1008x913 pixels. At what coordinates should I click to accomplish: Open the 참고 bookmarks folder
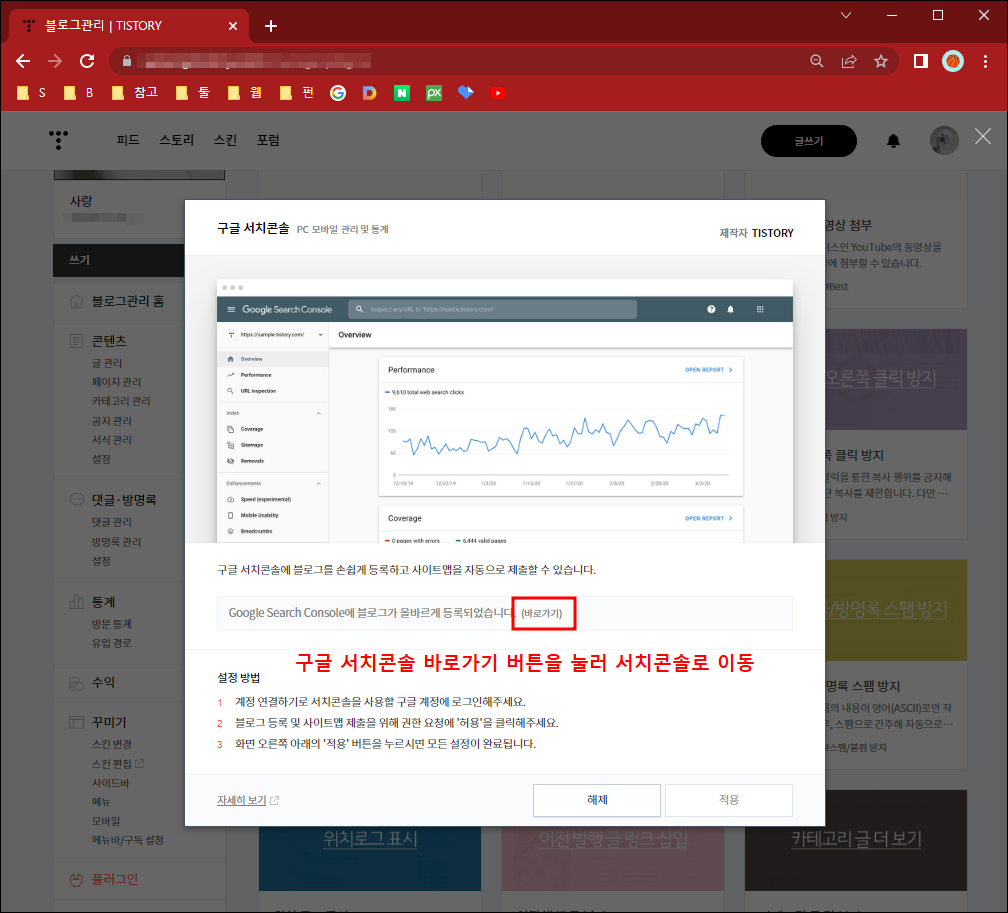point(133,91)
